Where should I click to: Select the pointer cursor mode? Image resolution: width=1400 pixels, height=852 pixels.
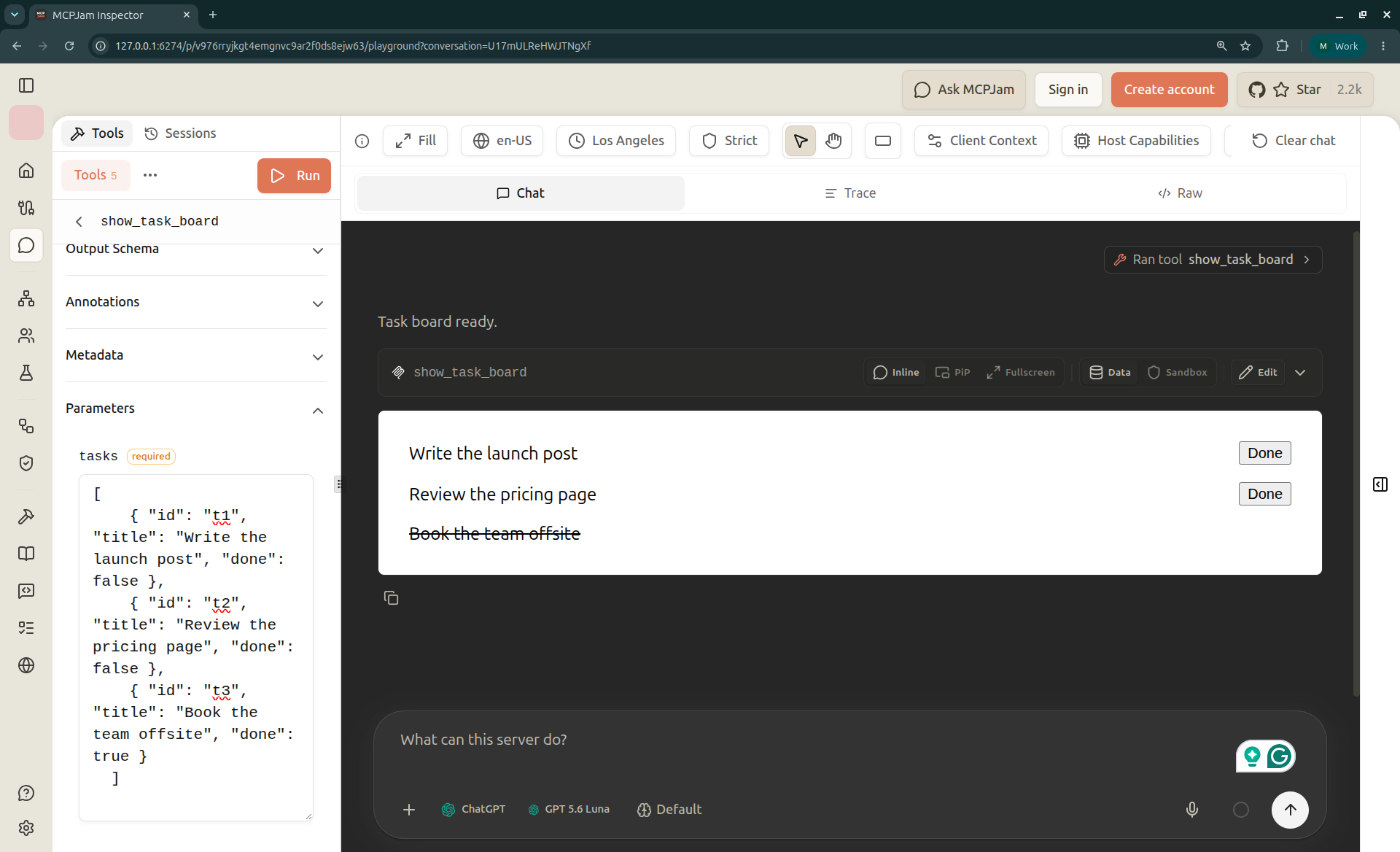tap(801, 141)
